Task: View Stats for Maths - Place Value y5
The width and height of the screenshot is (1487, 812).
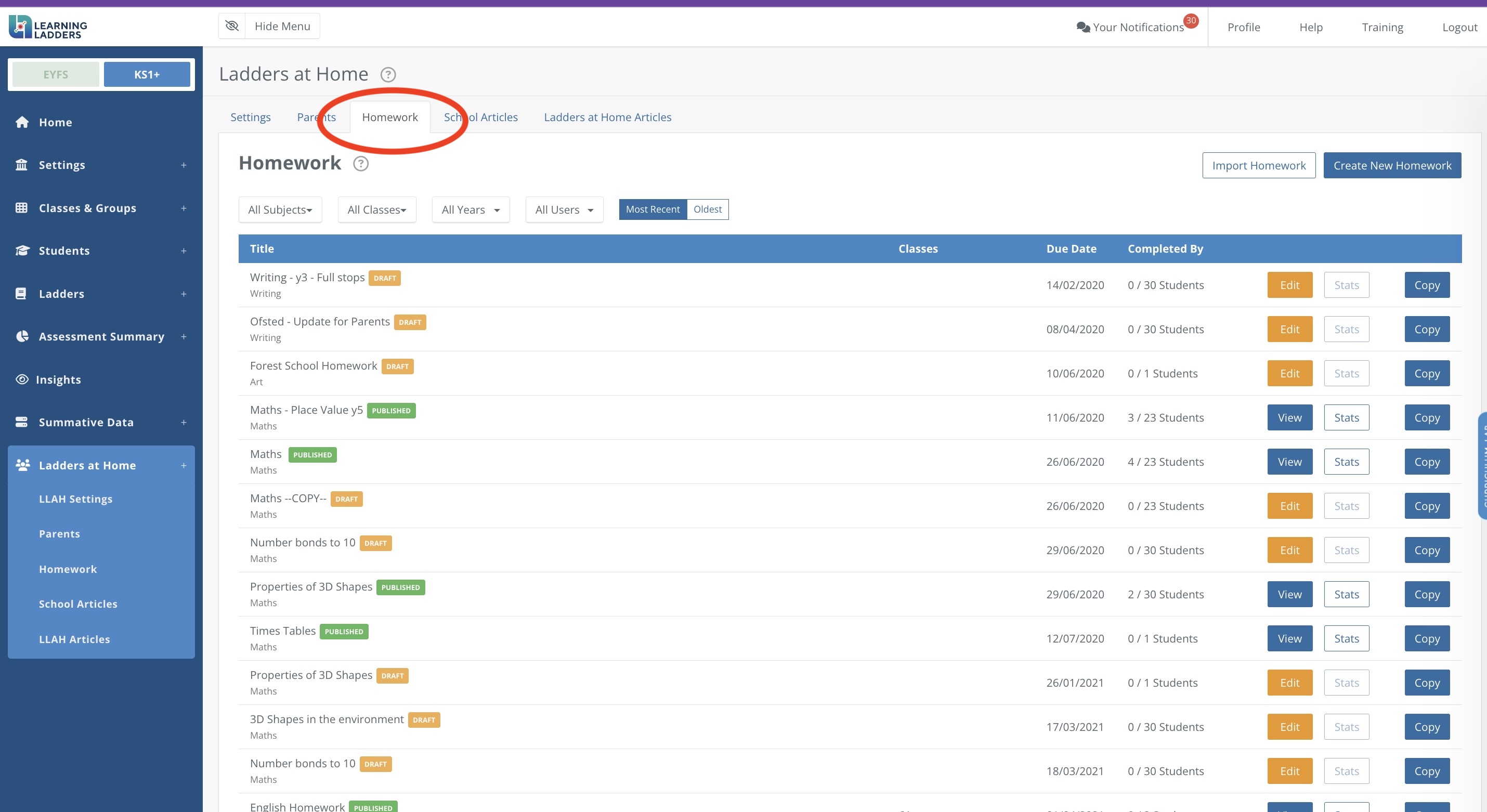Action: pos(1346,417)
